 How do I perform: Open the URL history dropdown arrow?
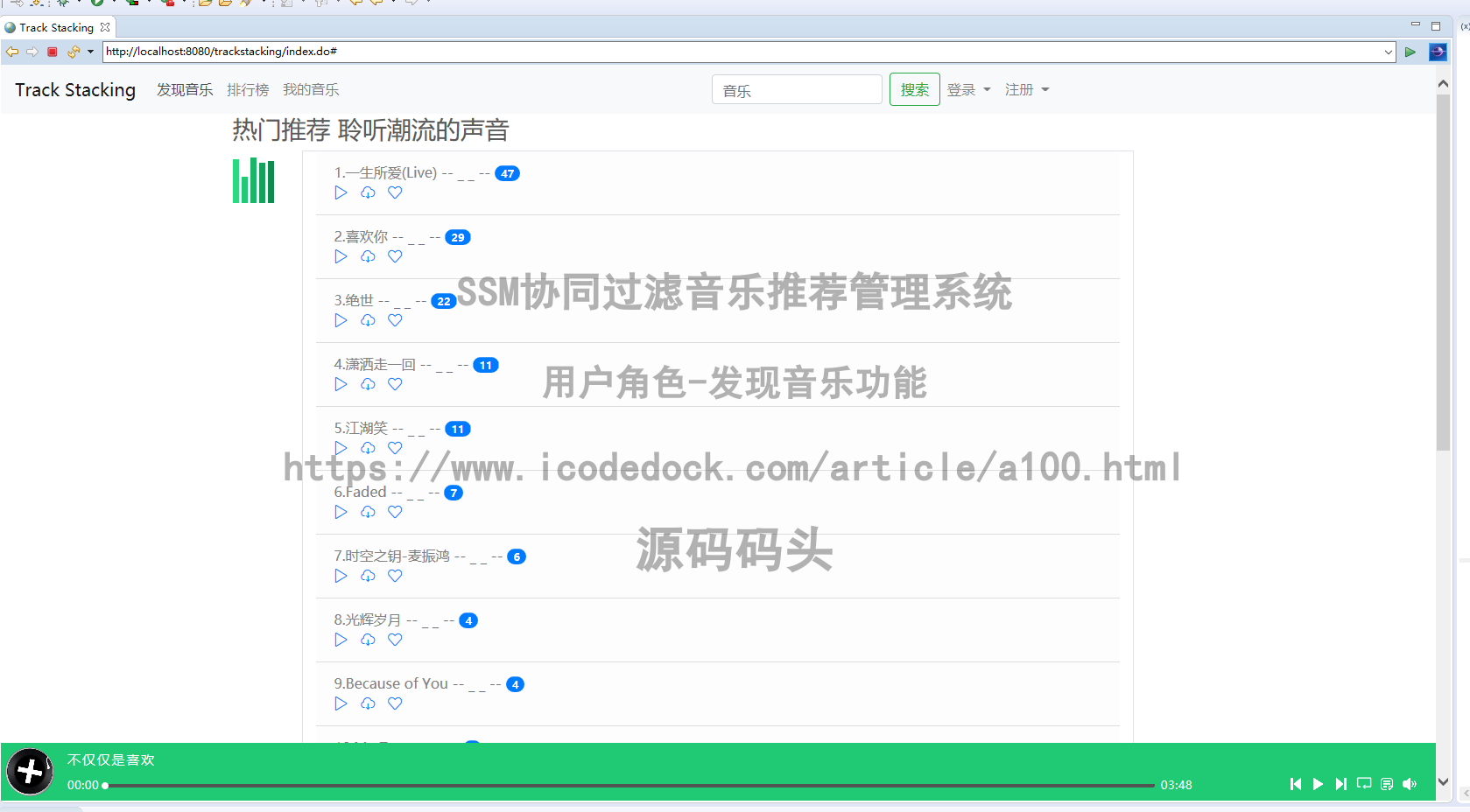(x=1388, y=52)
